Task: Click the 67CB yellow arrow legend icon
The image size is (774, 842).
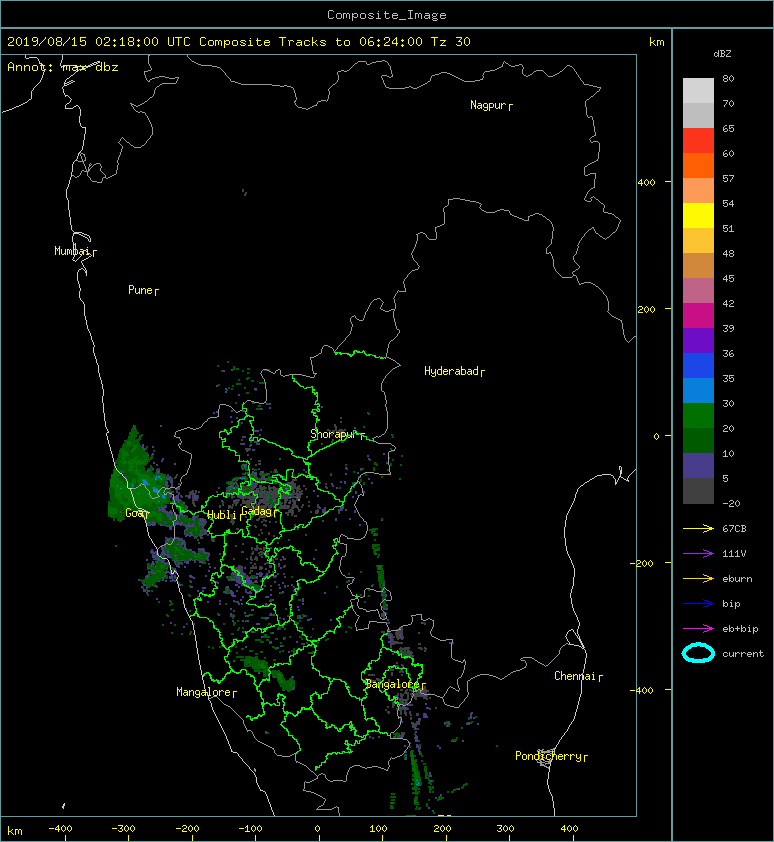Action: pyautogui.click(x=698, y=528)
